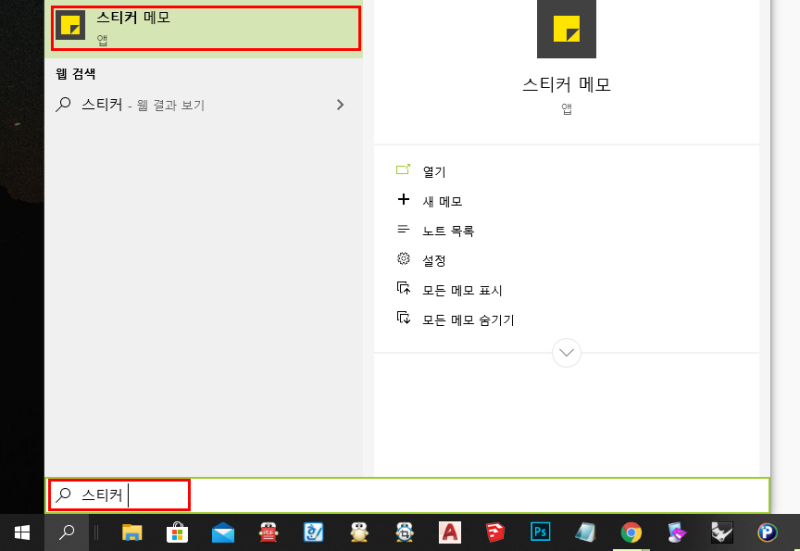Open the 스티커 메모 app search result

pyautogui.click(x=206, y=28)
